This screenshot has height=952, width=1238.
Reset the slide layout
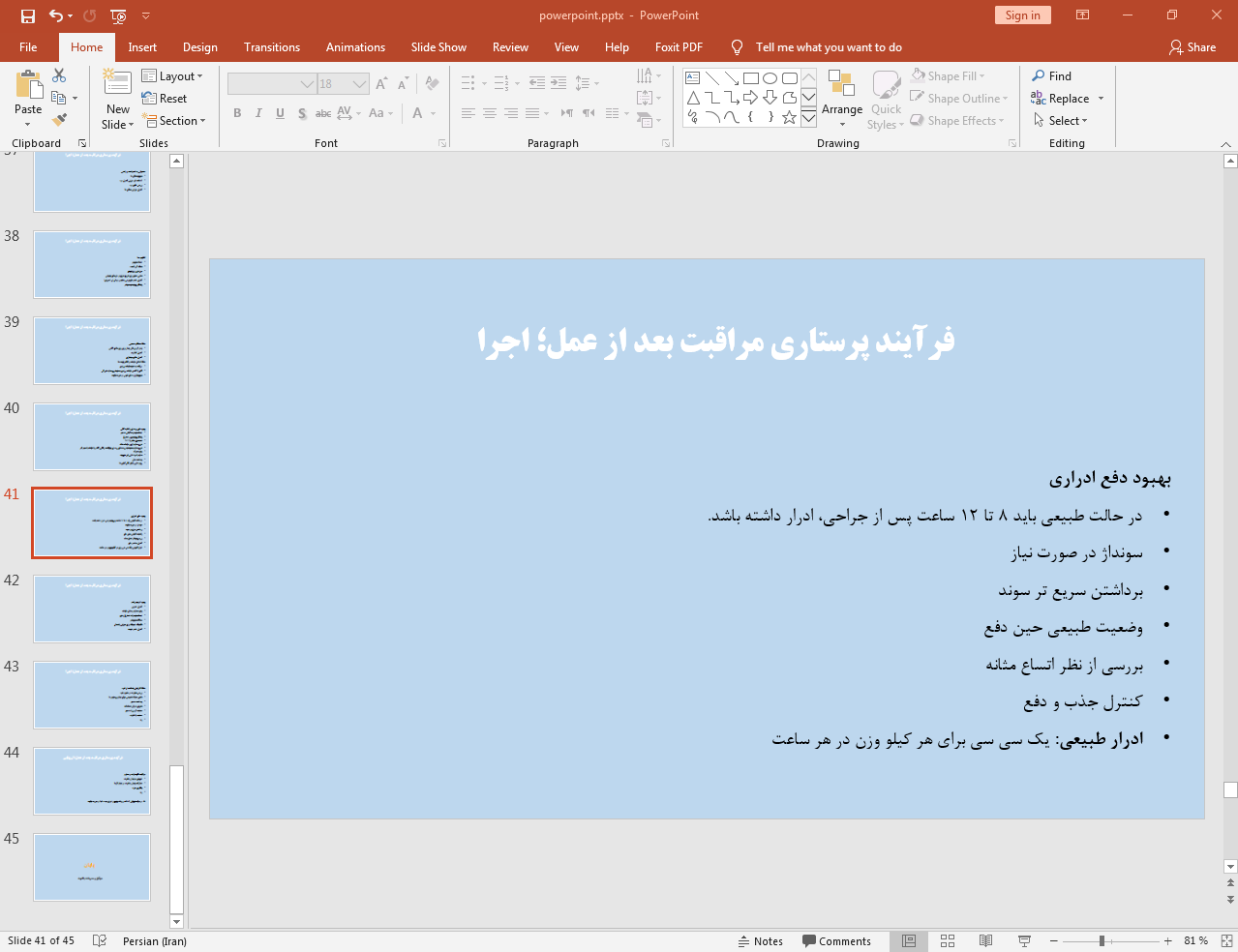pos(165,98)
